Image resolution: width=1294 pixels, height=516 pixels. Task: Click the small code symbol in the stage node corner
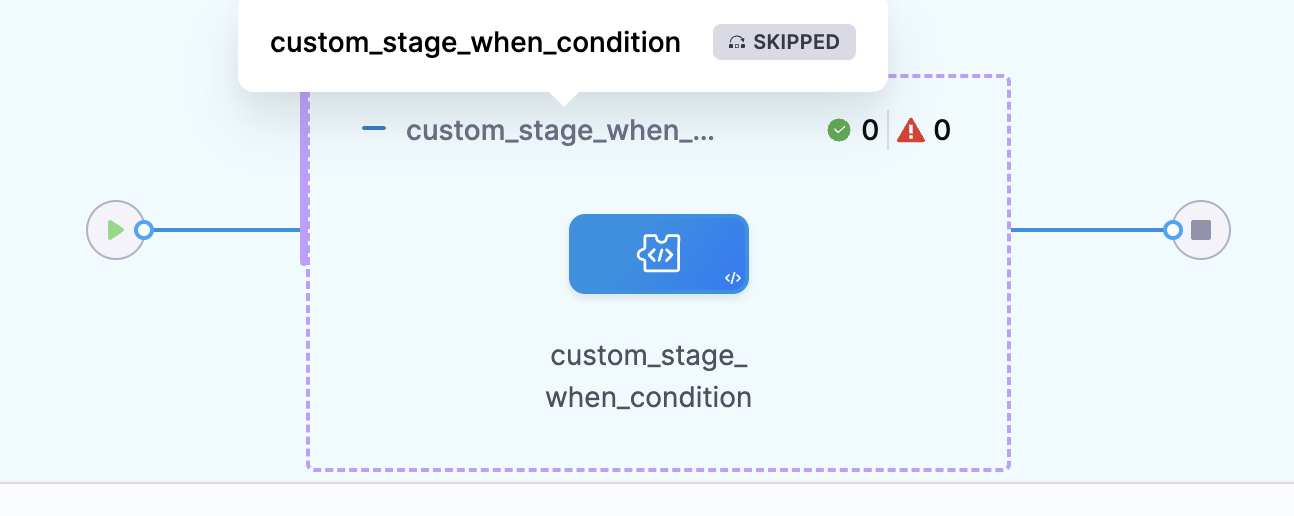click(732, 279)
